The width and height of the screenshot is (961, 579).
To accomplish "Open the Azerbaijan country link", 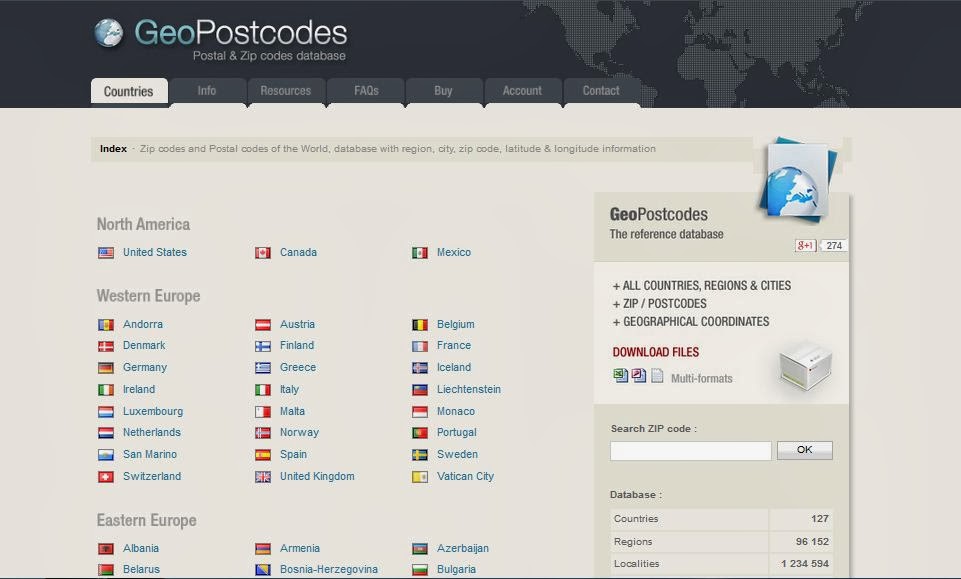I will [x=463, y=548].
